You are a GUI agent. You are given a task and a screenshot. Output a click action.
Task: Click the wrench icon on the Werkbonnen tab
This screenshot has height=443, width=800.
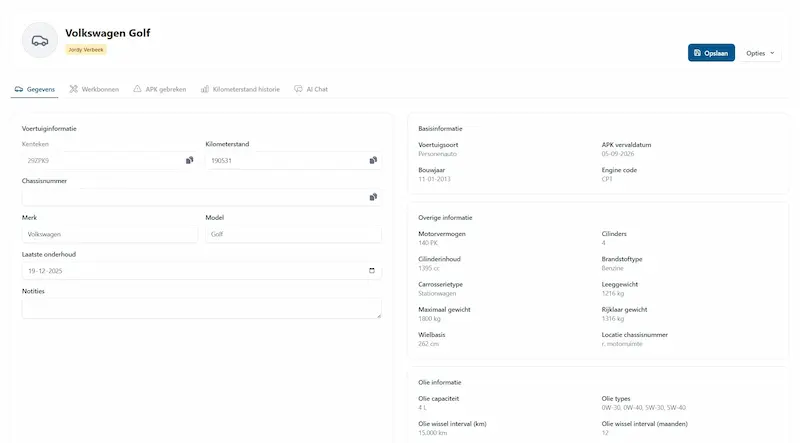[x=73, y=89]
